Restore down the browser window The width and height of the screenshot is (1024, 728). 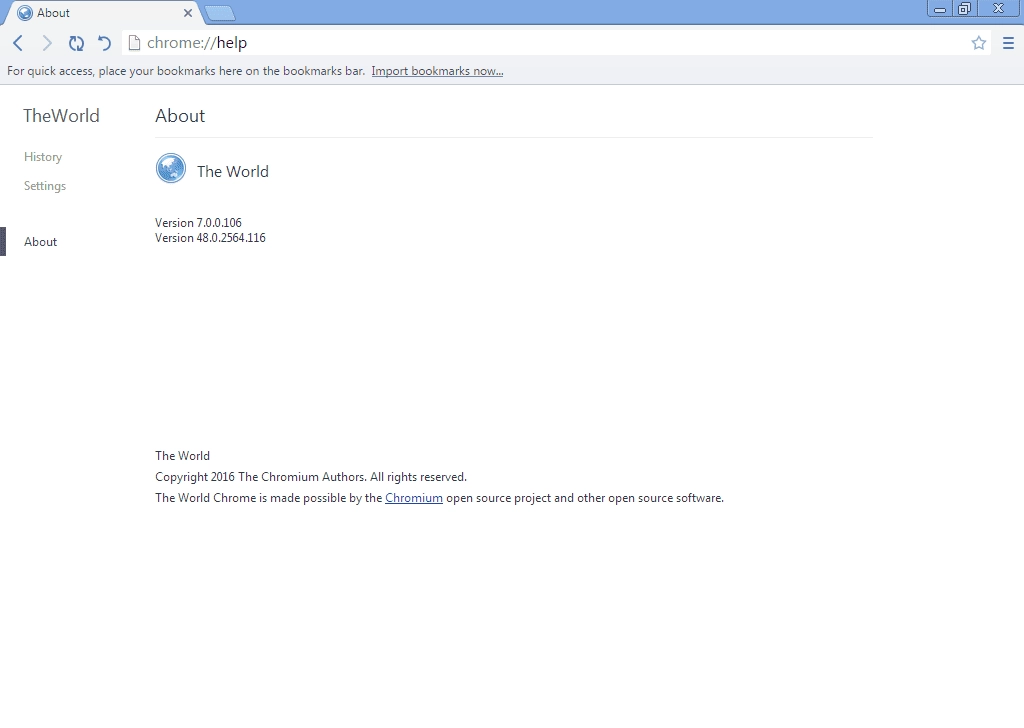tap(965, 8)
